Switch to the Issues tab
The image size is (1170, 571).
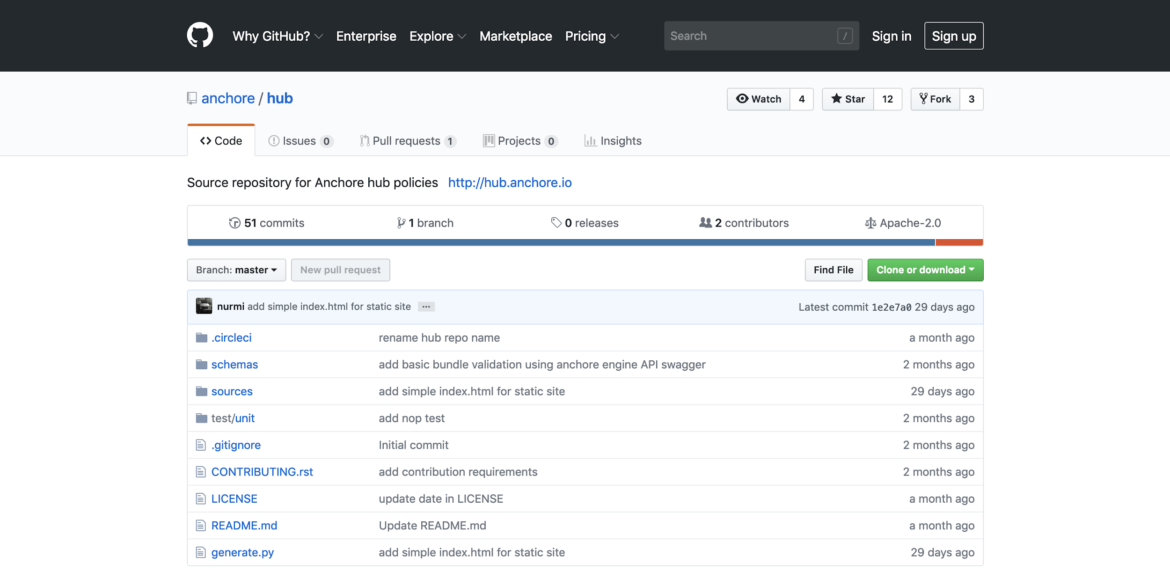click(301, 140)
